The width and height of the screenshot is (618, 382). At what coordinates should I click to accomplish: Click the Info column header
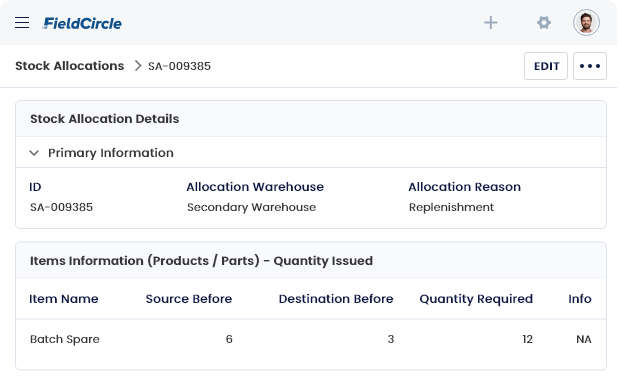(x=580, y=299)
